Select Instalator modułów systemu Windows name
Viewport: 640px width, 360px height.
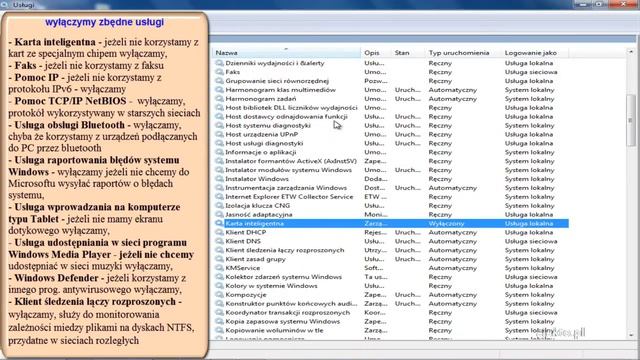point(289,170)
